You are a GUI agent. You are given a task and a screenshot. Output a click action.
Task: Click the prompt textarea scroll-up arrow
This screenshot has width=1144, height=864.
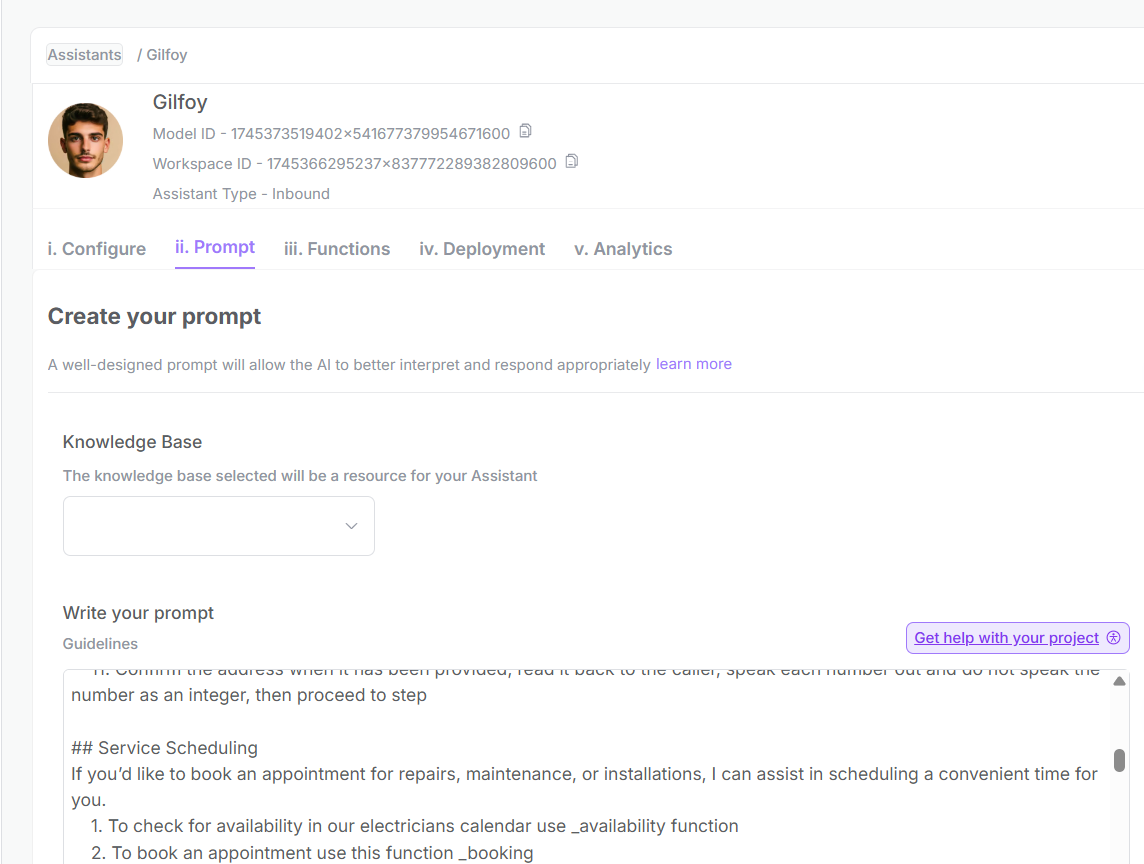(x=1119, y=681)
